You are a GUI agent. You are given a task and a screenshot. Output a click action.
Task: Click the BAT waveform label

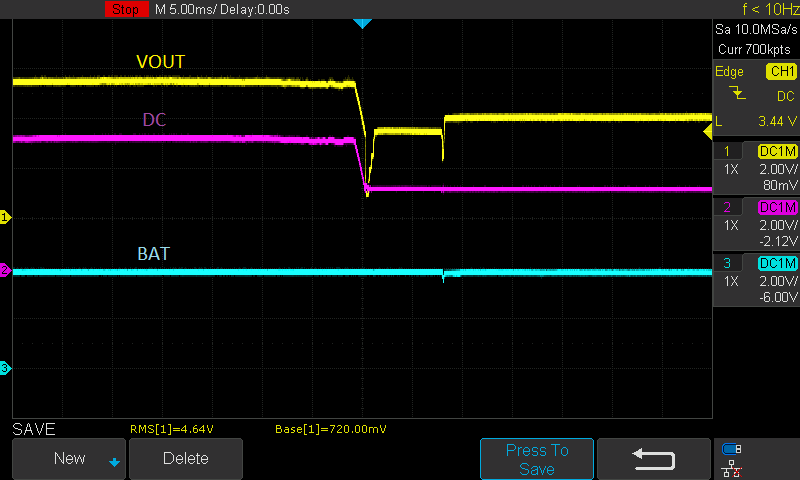153,254
